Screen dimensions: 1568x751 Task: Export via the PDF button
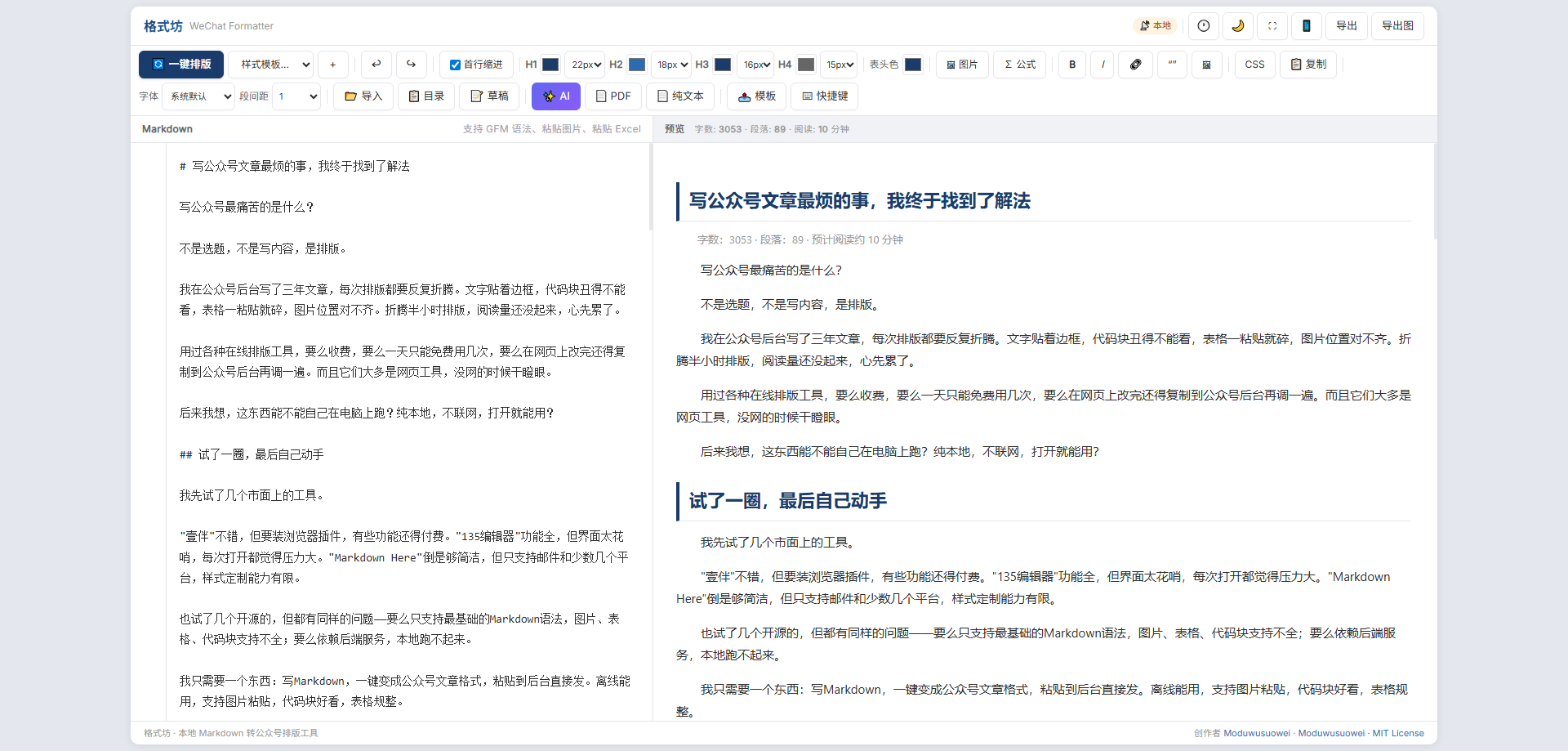point(613,96)
